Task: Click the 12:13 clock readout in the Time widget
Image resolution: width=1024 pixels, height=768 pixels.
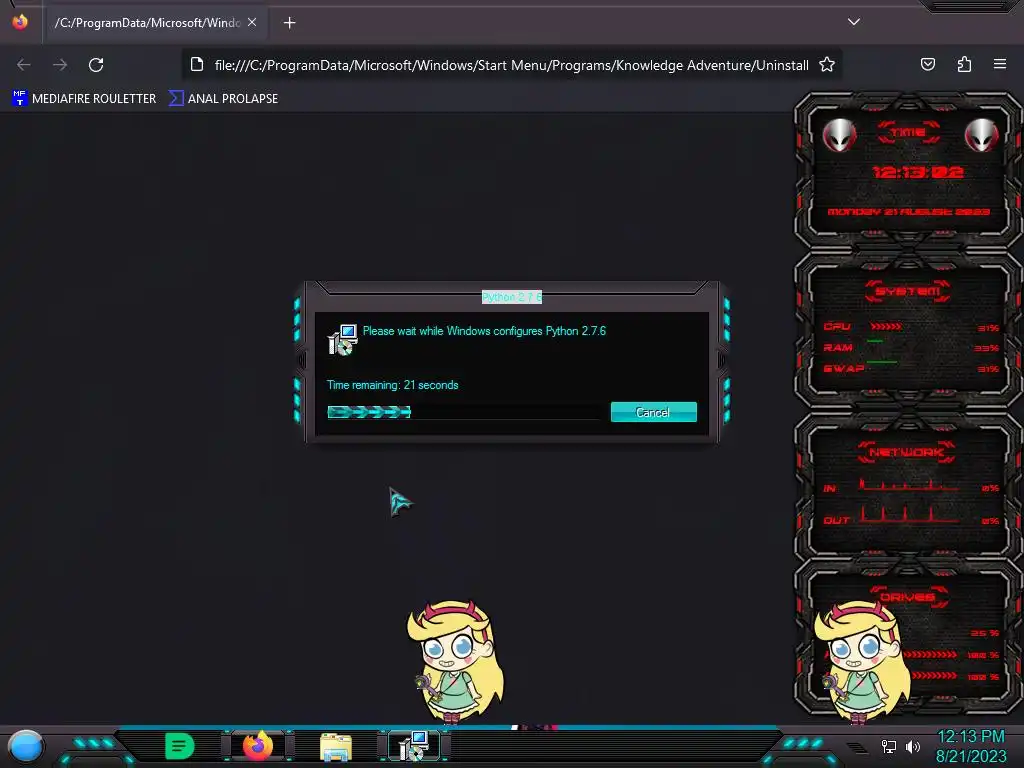Action: coord(918,172)
